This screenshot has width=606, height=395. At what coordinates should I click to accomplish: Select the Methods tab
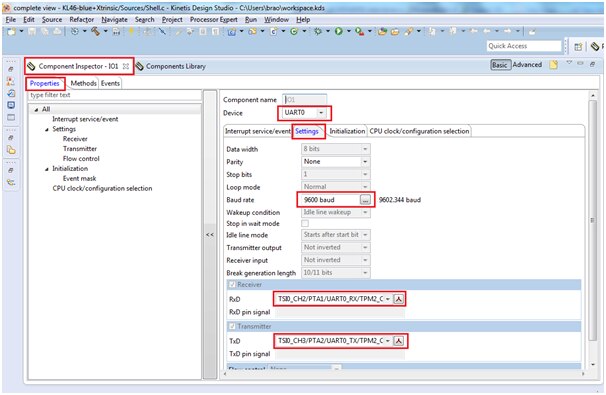tap(83, 83)
